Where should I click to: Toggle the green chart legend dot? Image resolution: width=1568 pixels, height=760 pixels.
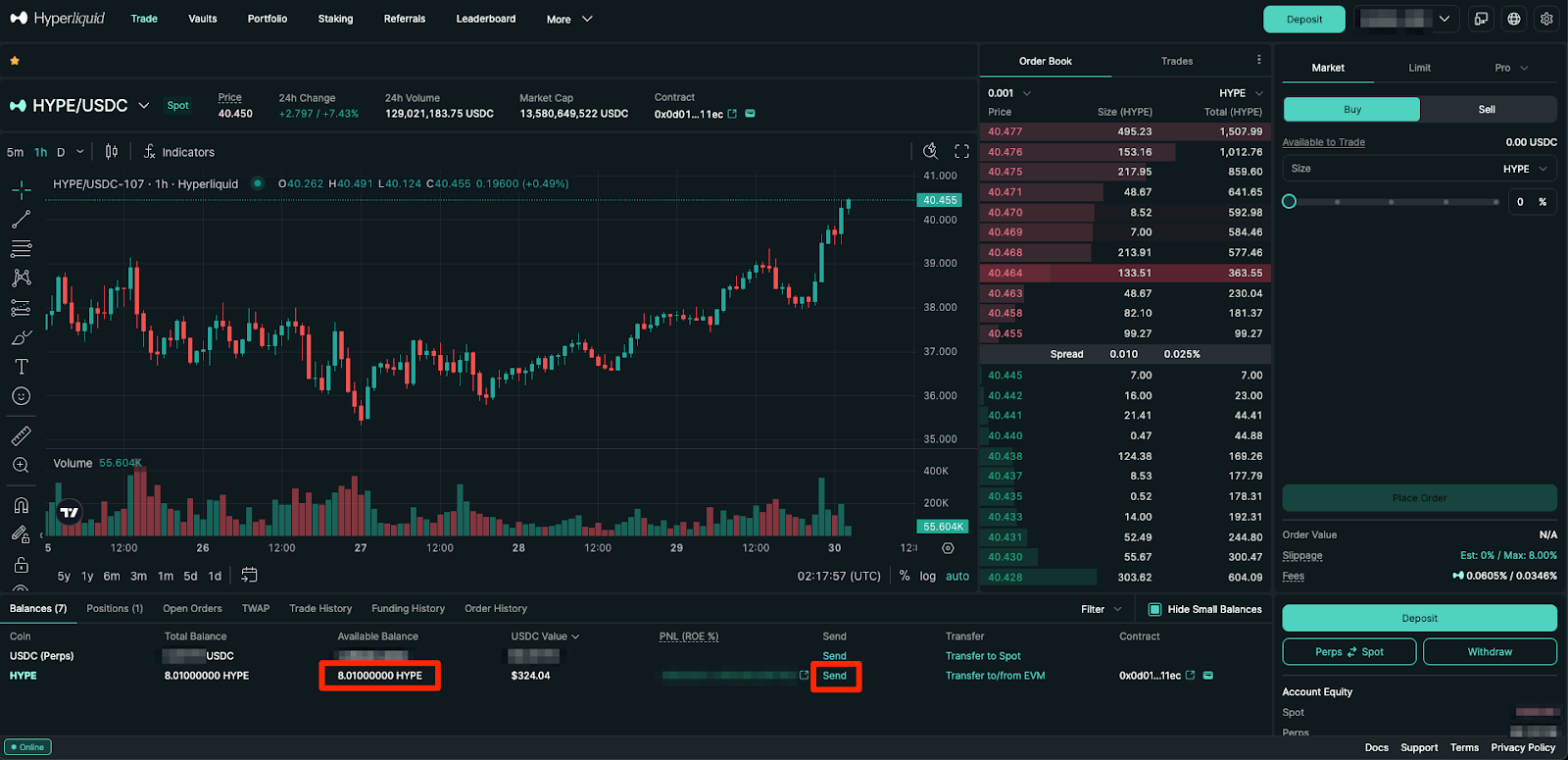[258, 183]
